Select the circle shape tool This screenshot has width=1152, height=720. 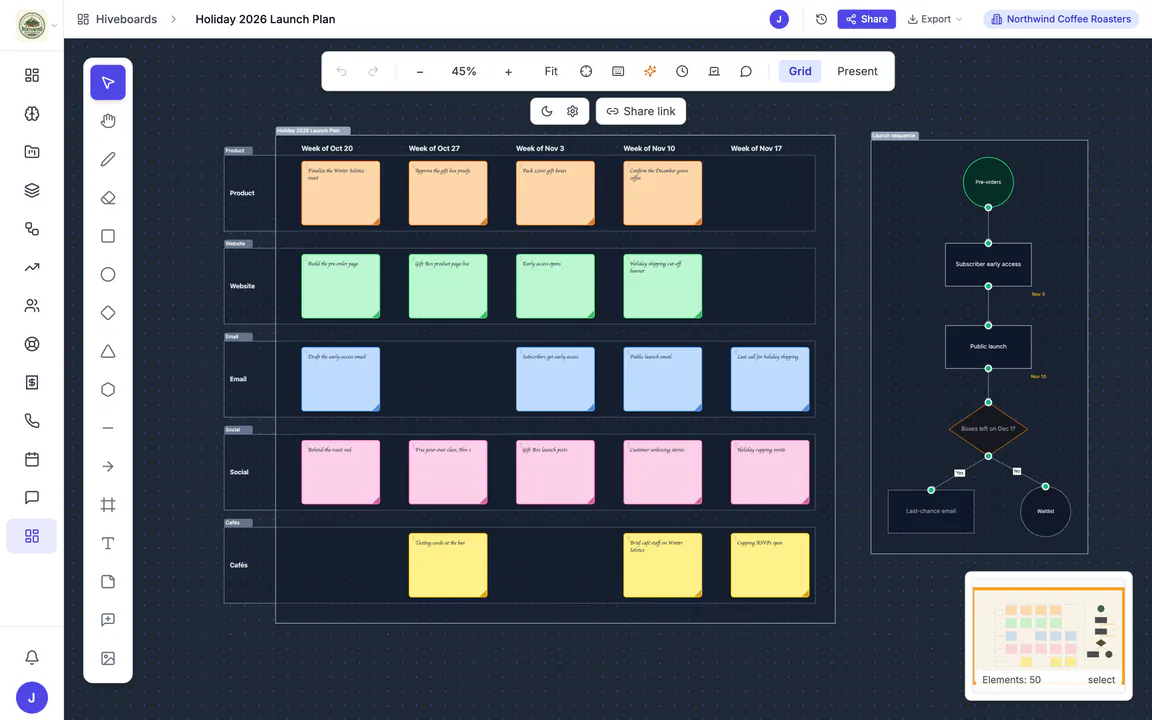[x=108, y=274]
